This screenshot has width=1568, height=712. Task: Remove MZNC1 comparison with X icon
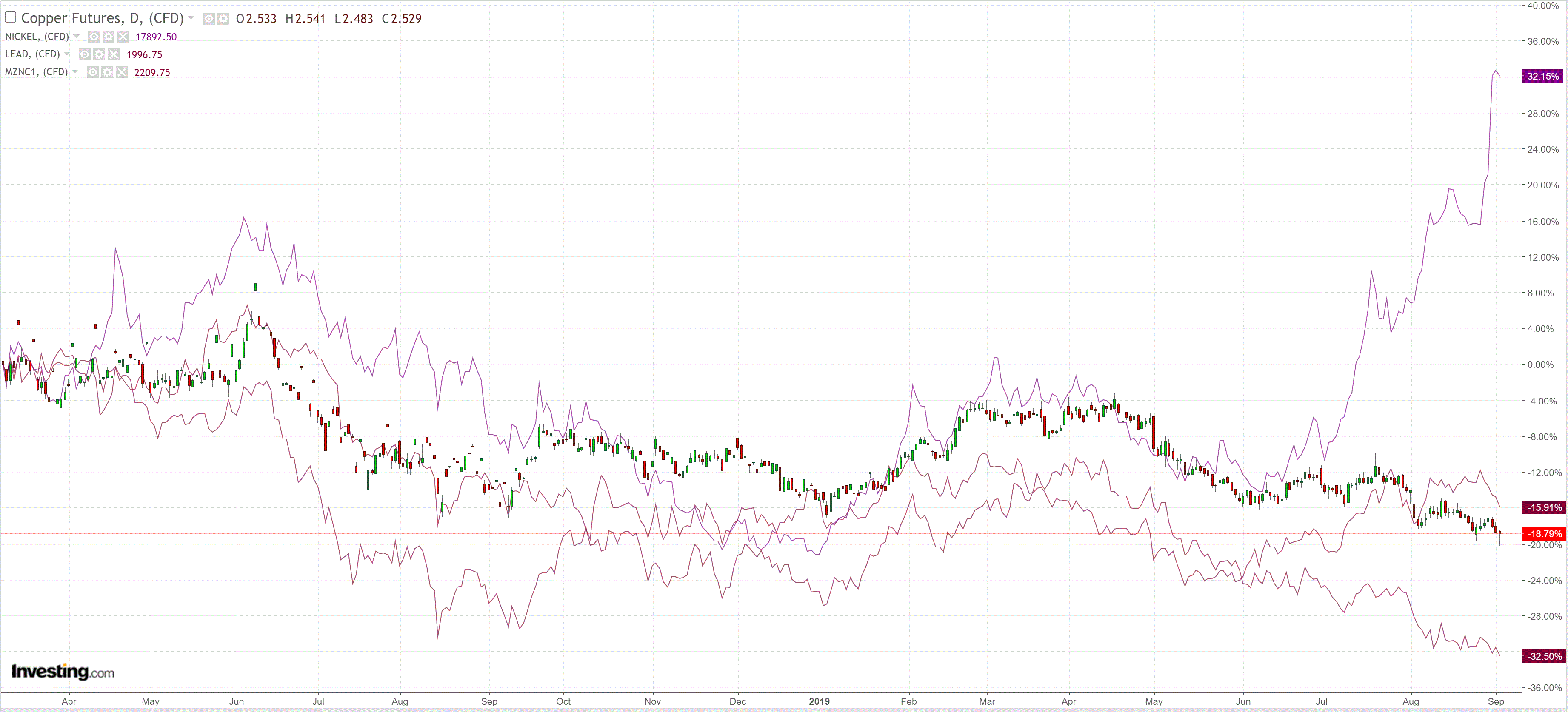point(122,72)
